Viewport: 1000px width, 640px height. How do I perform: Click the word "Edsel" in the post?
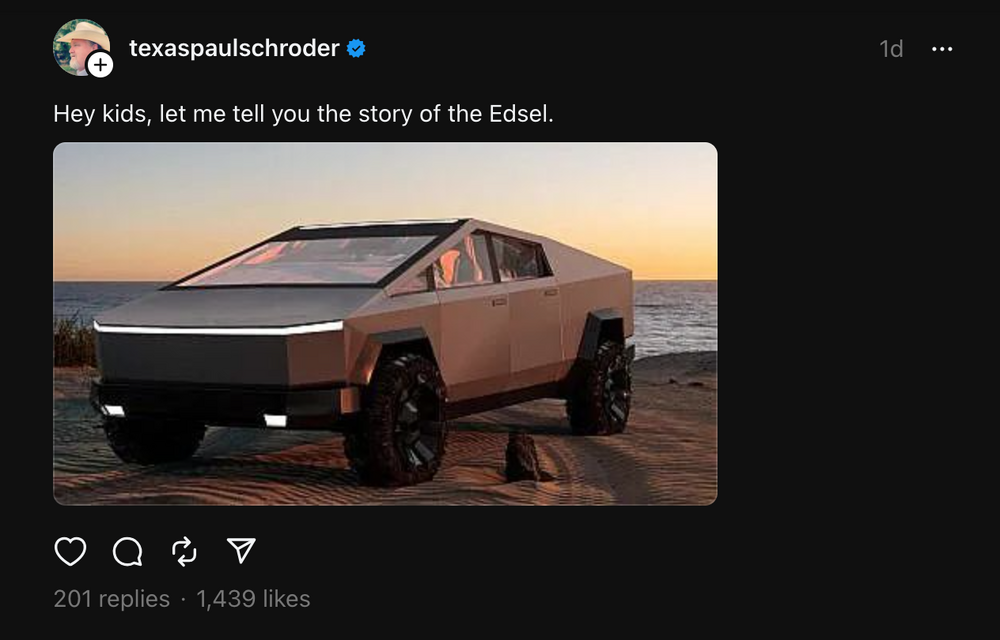pyautogui.click(x=520, y=114)
